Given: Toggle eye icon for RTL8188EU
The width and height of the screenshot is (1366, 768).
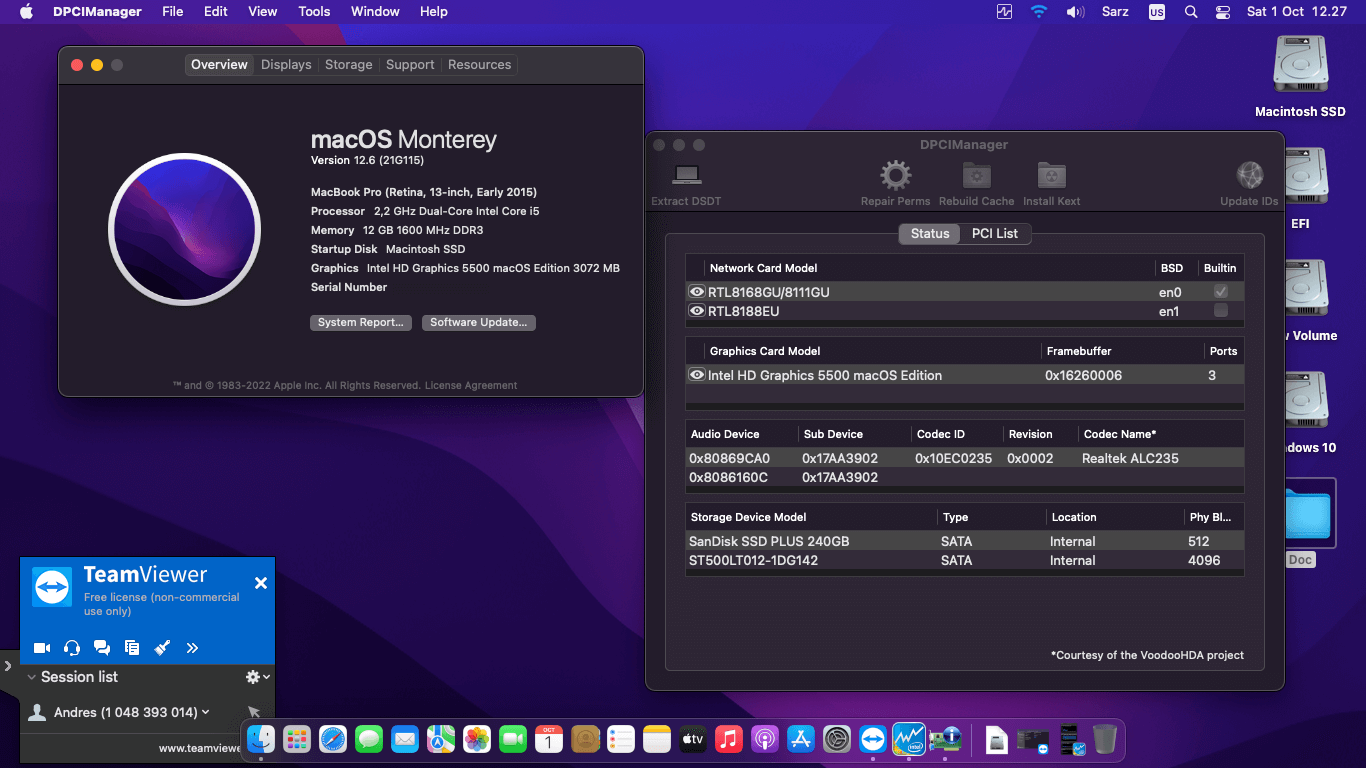Looking at the screenshot, I should pos(697,311).
